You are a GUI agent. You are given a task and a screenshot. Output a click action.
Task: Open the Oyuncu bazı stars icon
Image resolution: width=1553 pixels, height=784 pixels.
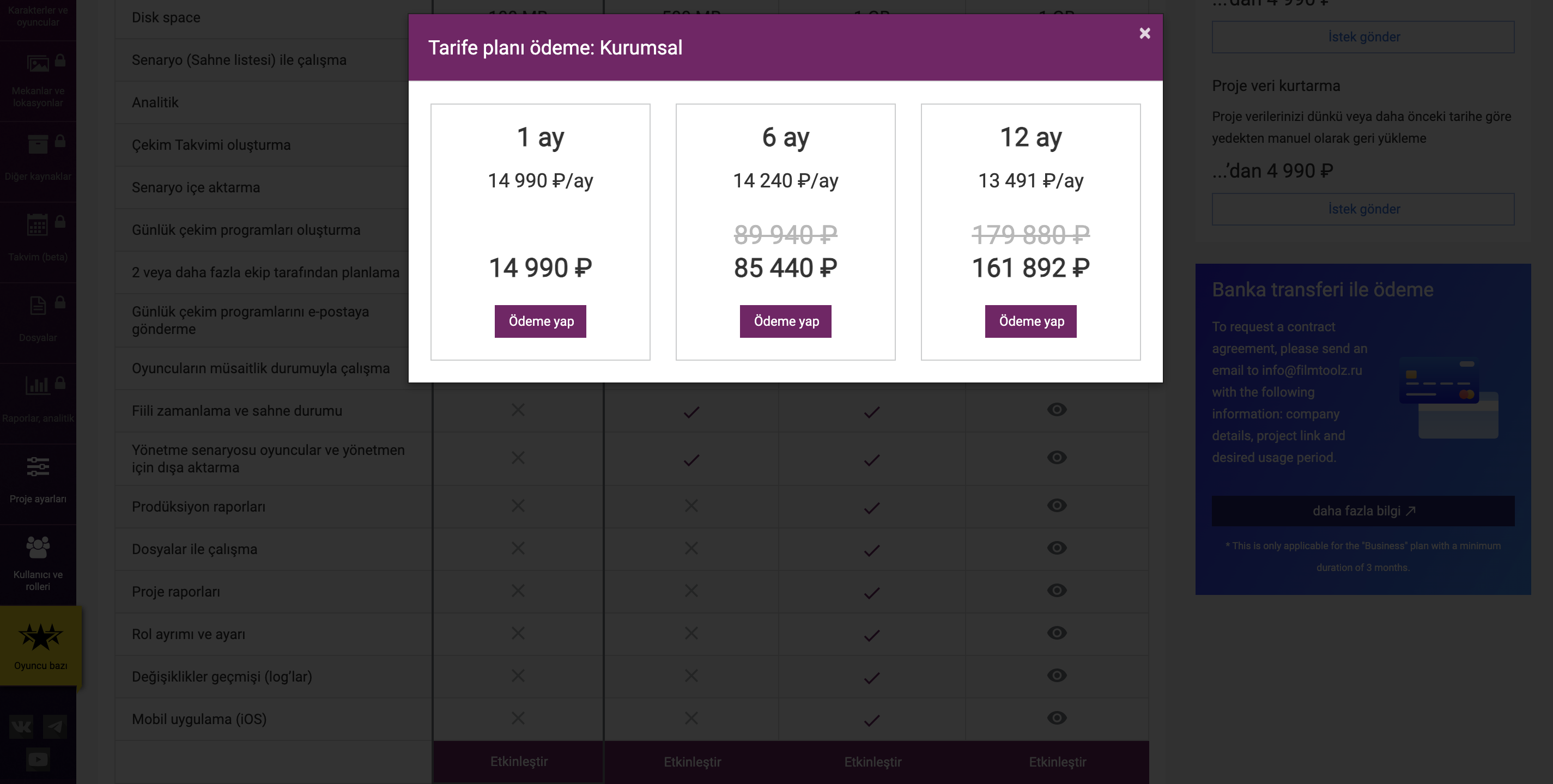[40, 636]
